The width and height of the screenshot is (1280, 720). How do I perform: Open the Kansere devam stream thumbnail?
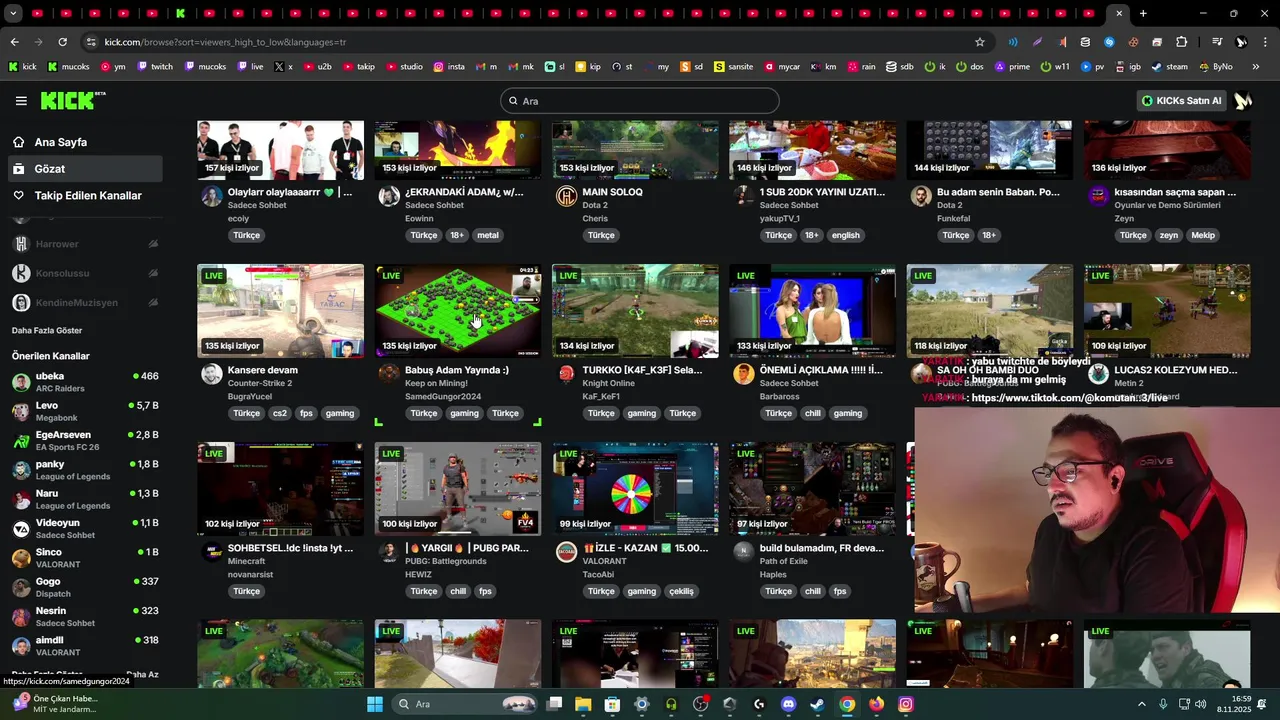281,310
